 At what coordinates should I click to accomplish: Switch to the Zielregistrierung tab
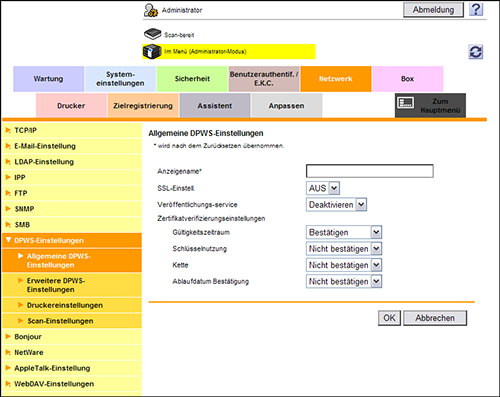coord(143,106)
